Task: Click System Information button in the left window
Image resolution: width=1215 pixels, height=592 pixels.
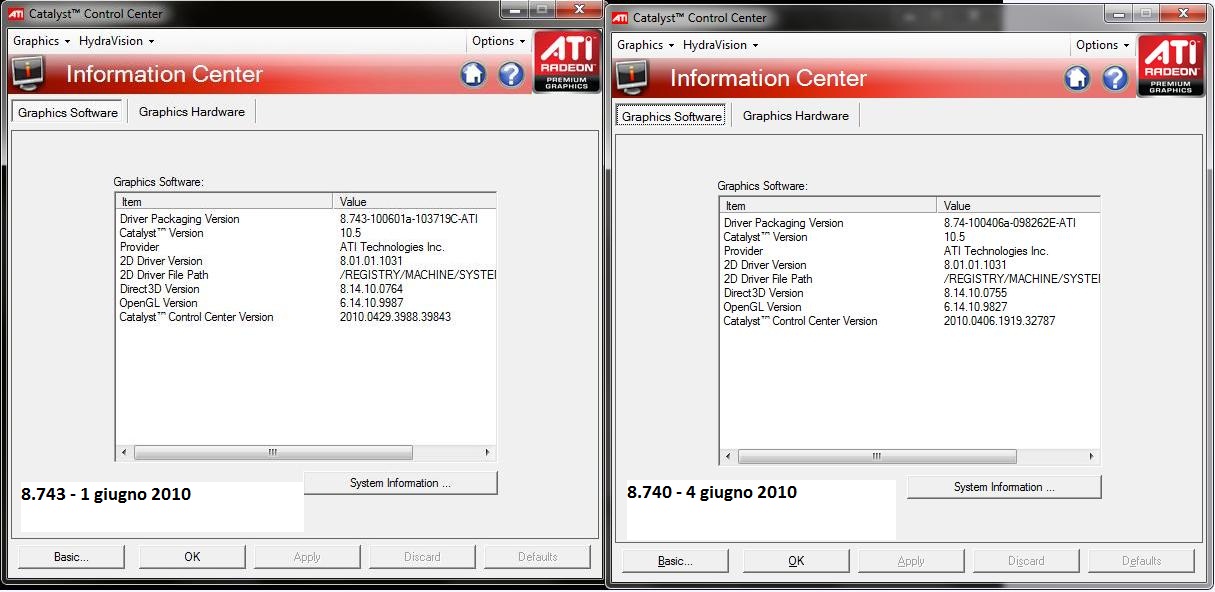Action: tap(400, 483)
